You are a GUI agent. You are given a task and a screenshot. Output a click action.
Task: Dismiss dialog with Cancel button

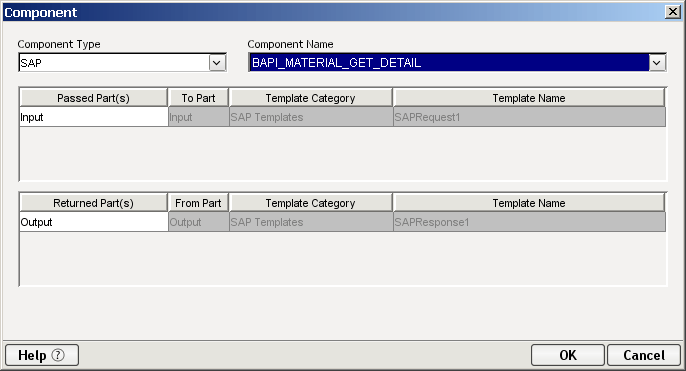[x=644, y=355]
